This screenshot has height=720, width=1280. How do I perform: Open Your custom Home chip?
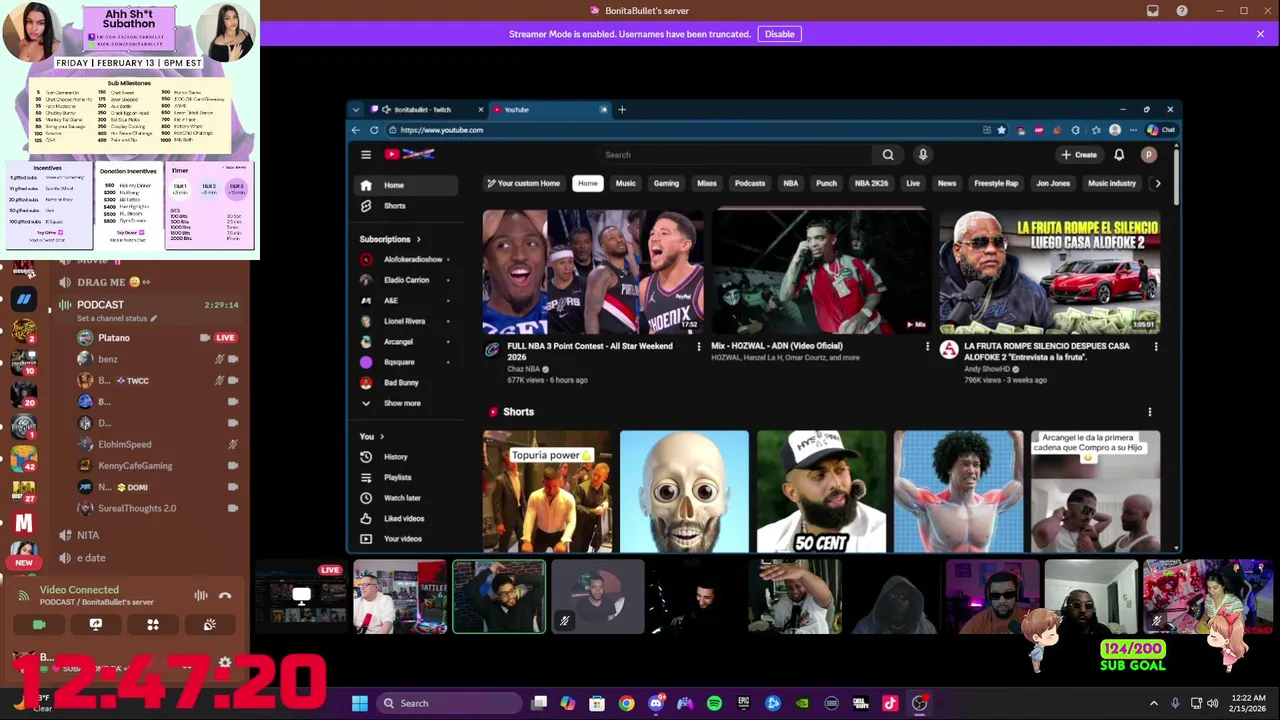pos(523,184)
